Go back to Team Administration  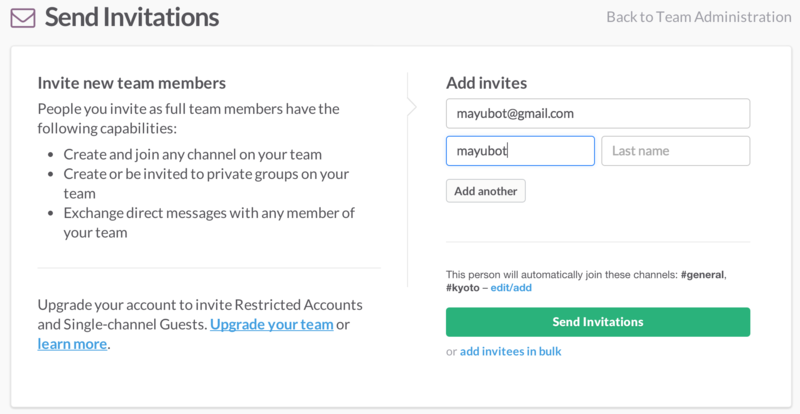698,17
